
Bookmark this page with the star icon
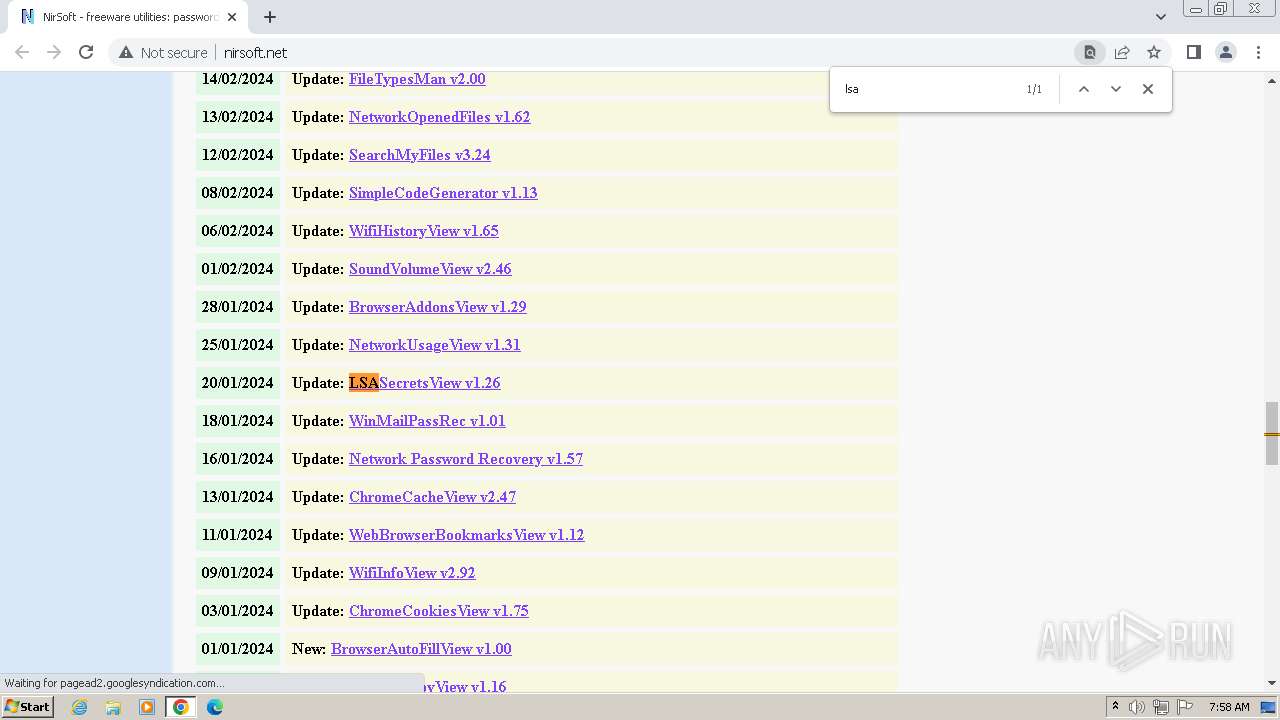click(1154, 52)
